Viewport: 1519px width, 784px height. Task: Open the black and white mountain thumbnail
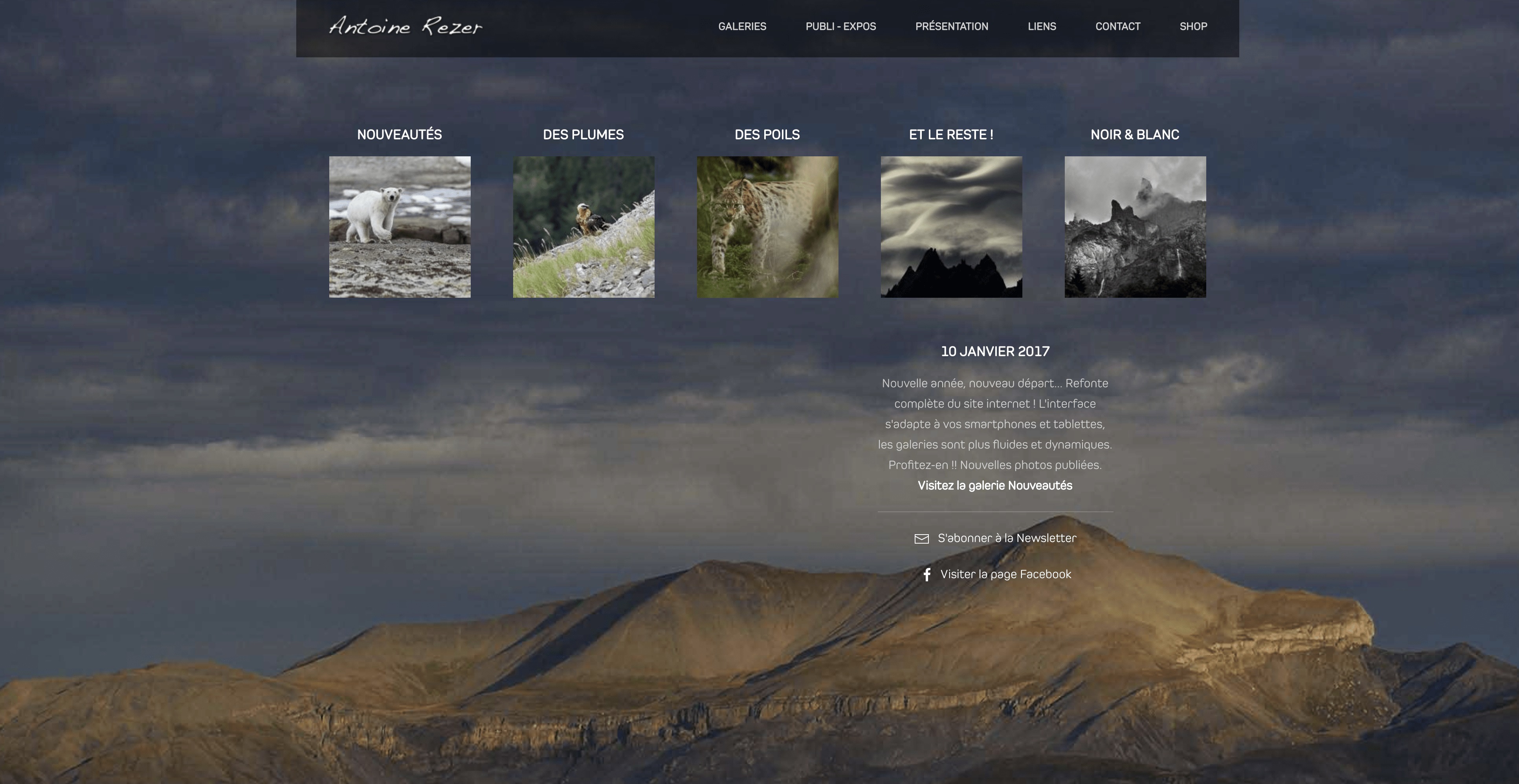[1135, 227]
